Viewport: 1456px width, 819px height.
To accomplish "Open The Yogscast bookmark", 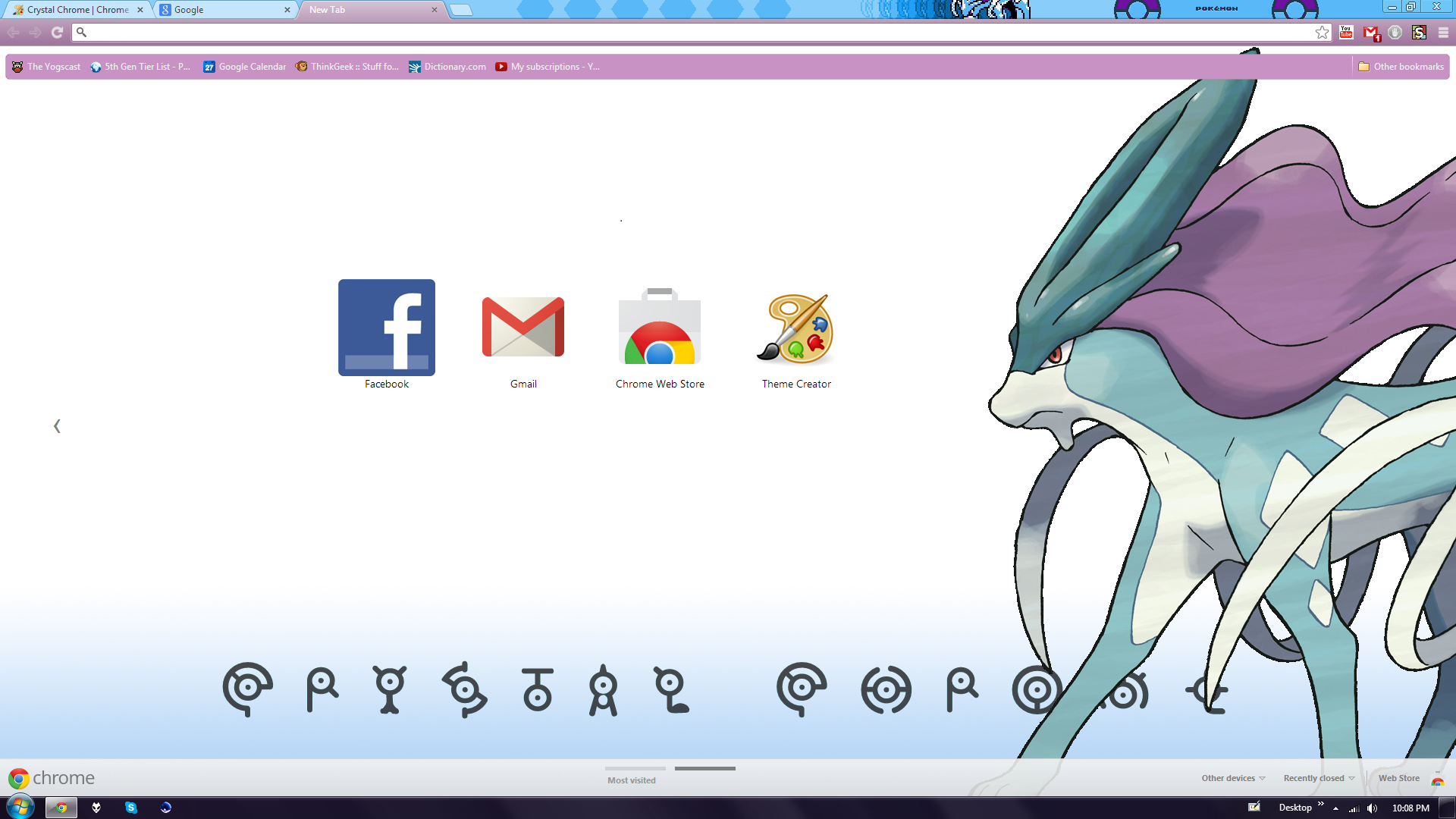I will click(46, 67).
